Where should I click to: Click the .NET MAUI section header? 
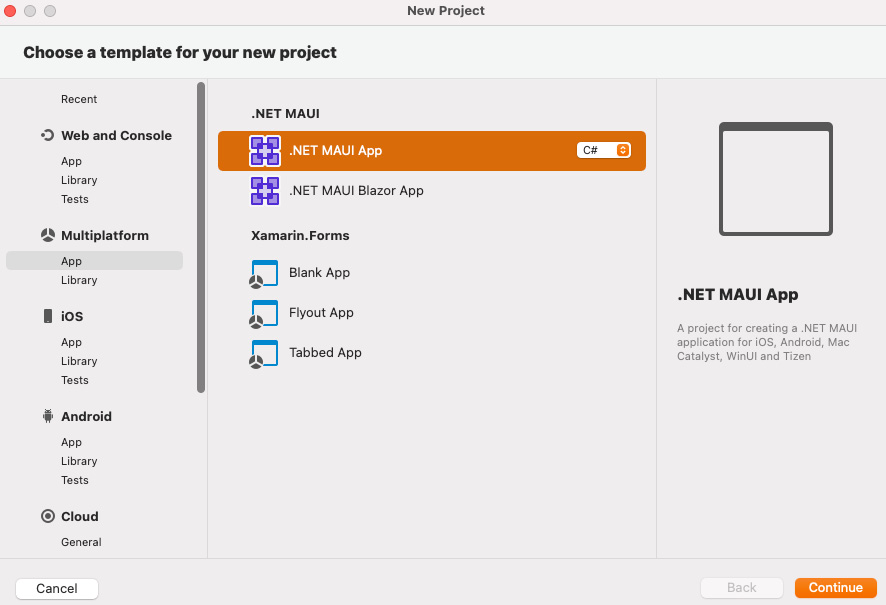285,114
